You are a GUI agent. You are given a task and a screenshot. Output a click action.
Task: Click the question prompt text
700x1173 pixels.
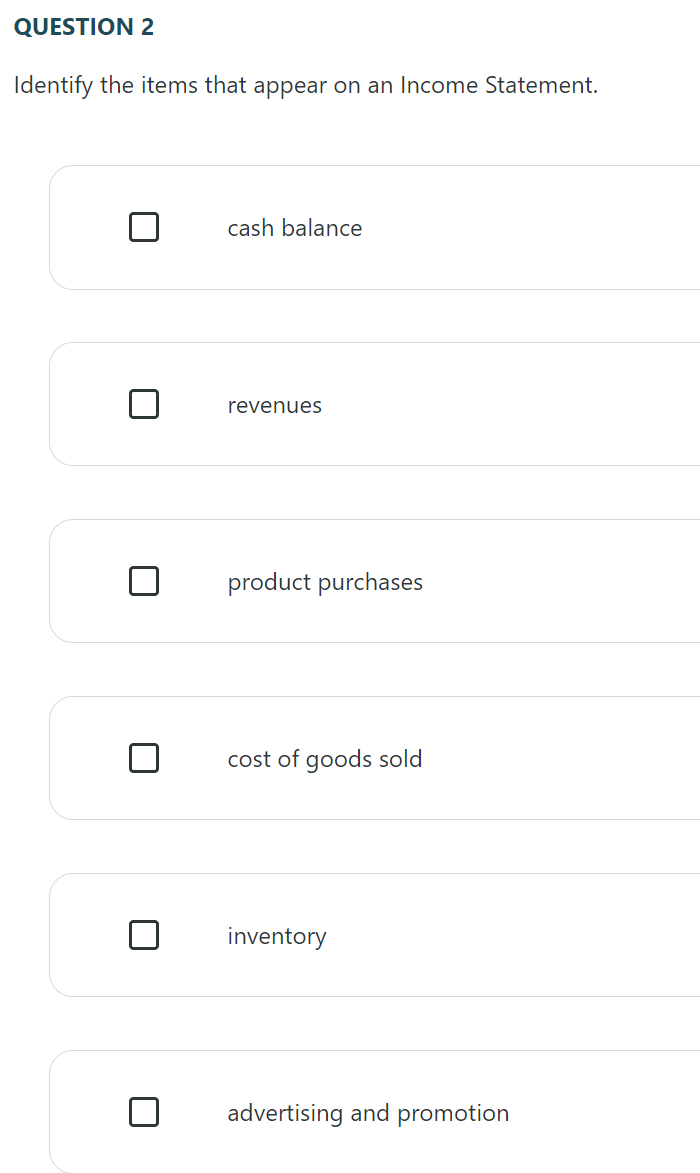pyautogui.click(x=304, y=85)
